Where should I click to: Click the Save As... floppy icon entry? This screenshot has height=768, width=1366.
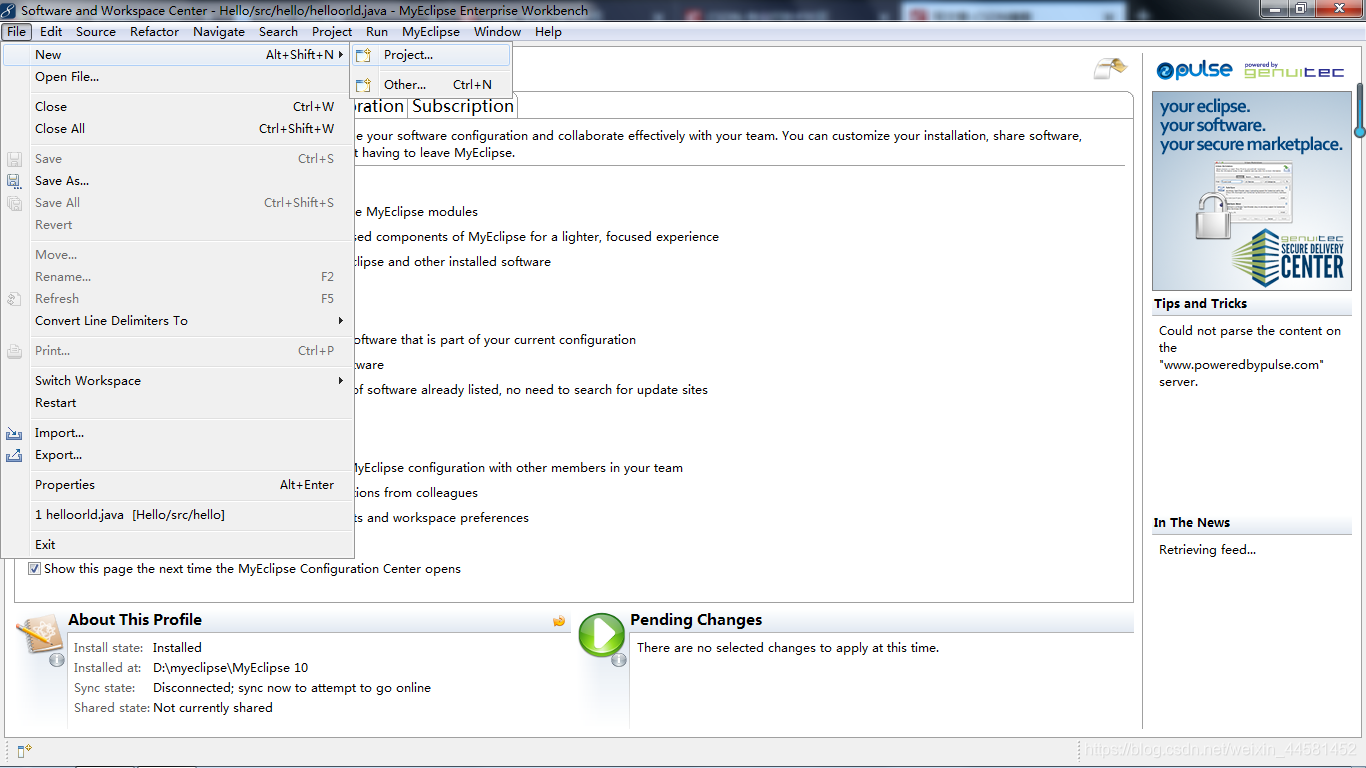click(x=177, y=181)
